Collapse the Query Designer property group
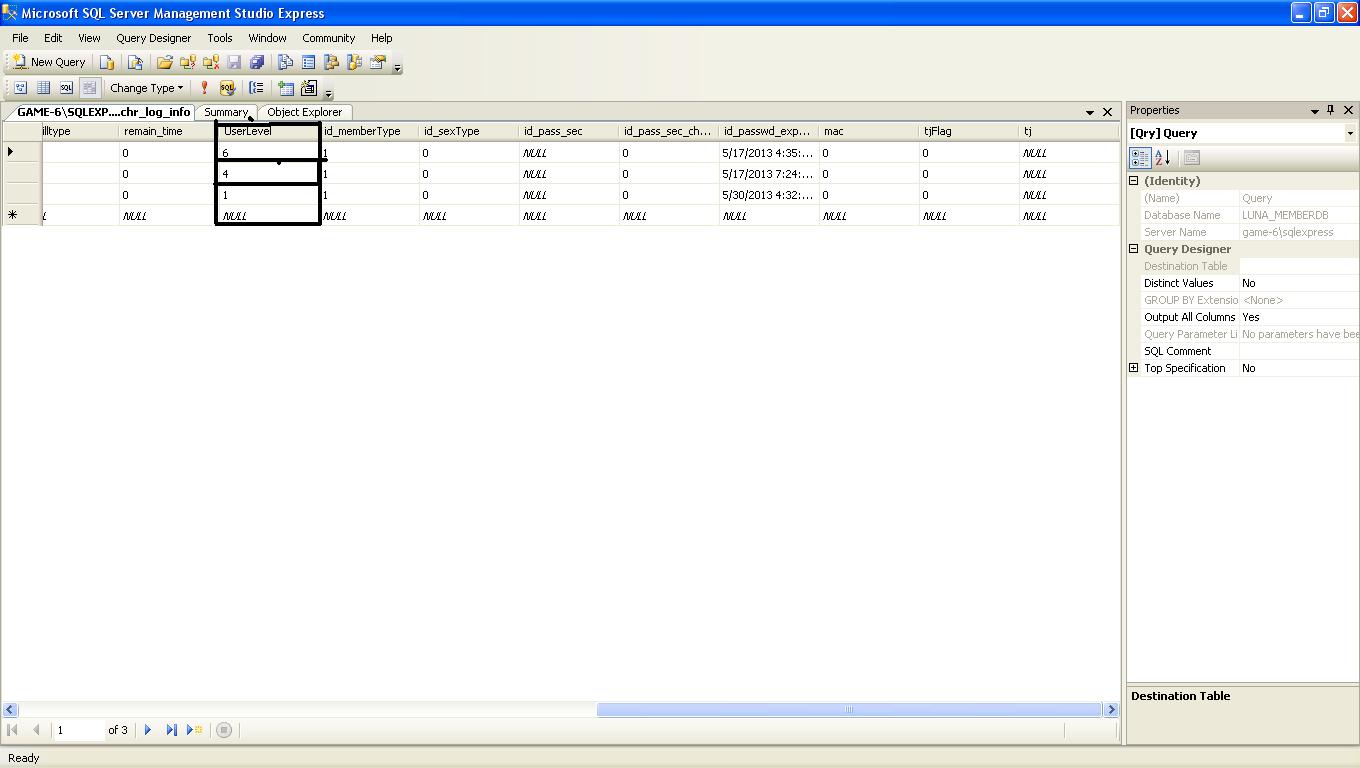This screenshot has height=768, width=1360. (1134, 249)
